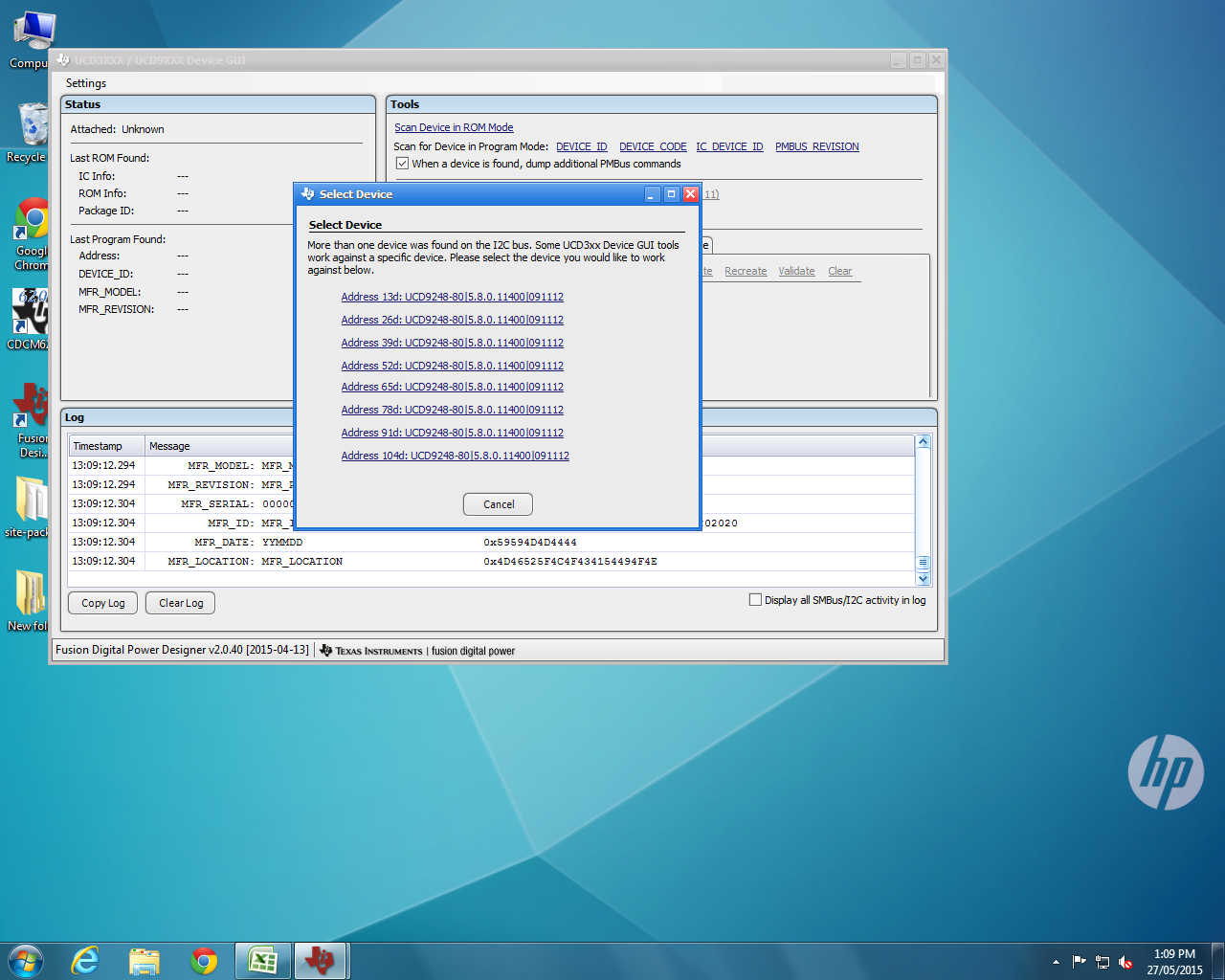Click Show Desktop button at taskbar end
Image resolution: width=1225 pixels, height=980 pixels.
pos(1217,961)
